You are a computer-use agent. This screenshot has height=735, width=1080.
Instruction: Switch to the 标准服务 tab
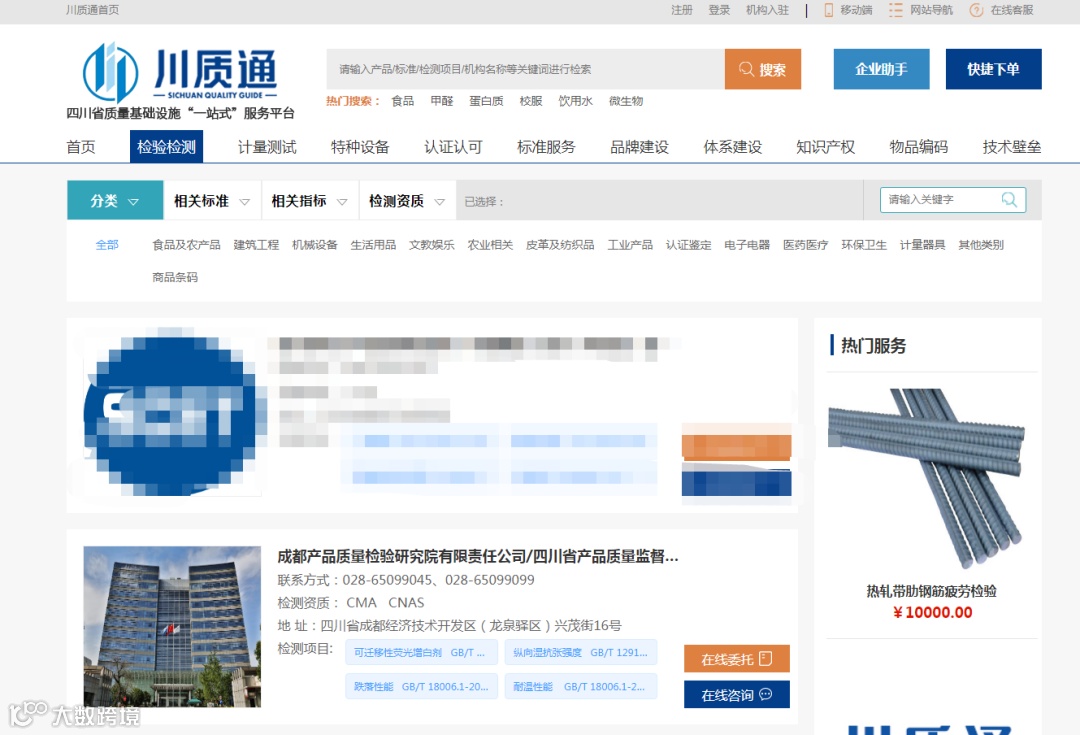[x=546, y=147]
